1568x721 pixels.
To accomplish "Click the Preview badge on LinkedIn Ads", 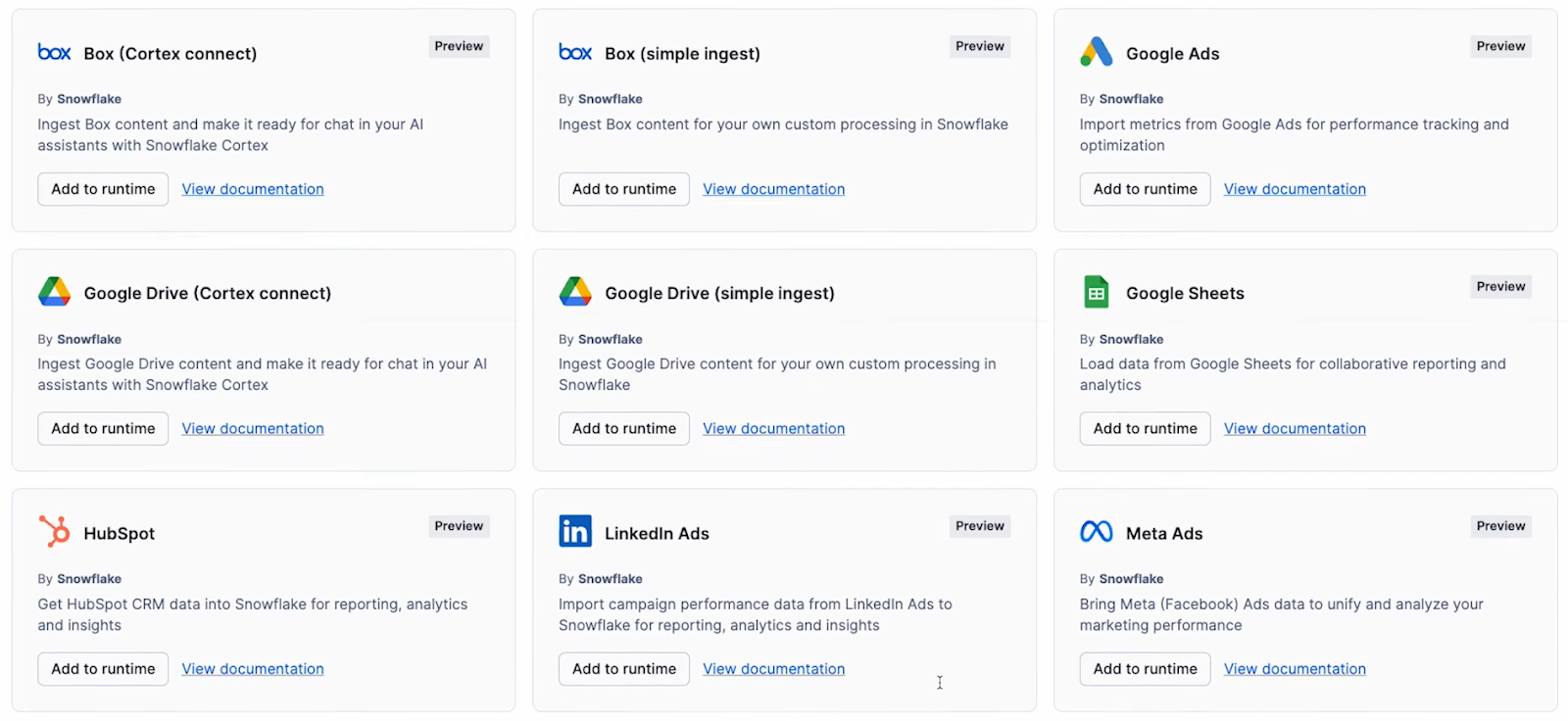I will pyautogui.click(x=980, y=526).
